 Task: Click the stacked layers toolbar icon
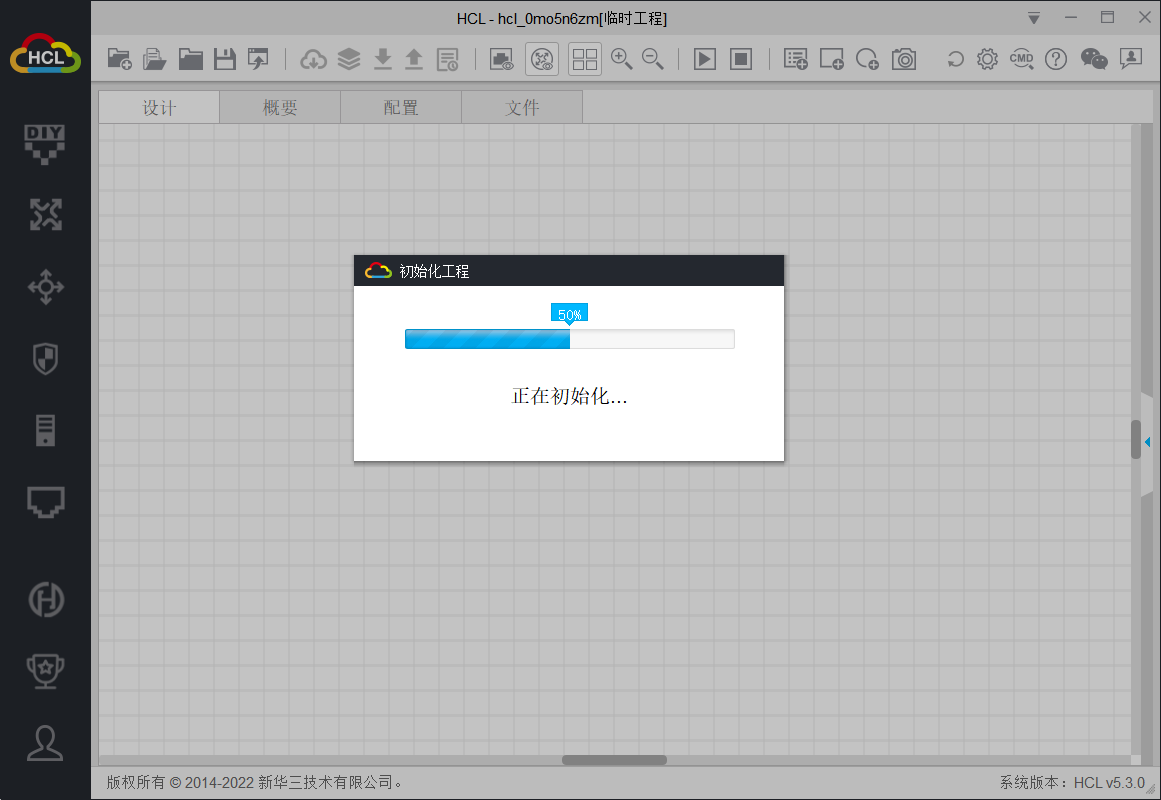pyautogui.click(x=348, y=59)
